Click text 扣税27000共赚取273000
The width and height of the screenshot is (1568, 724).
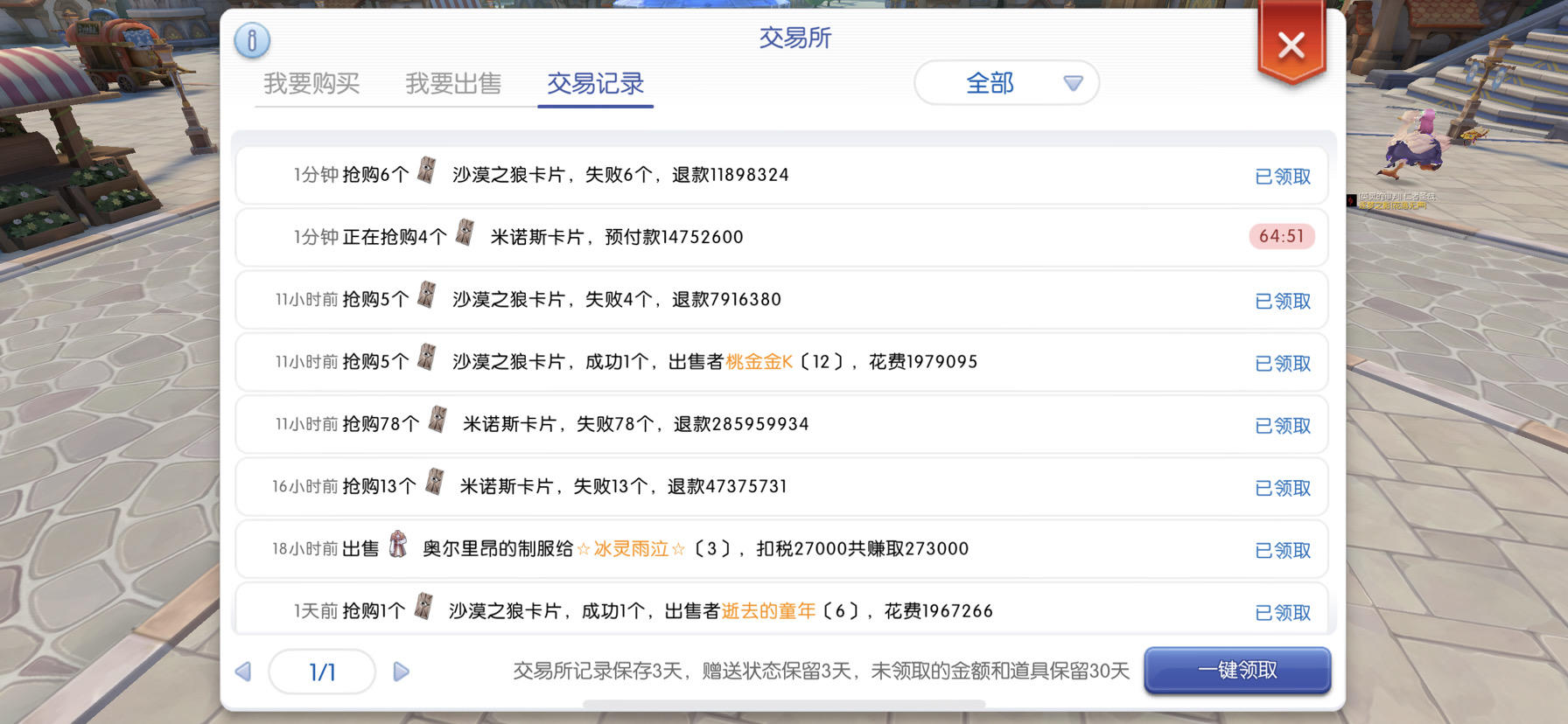point(863,549)
